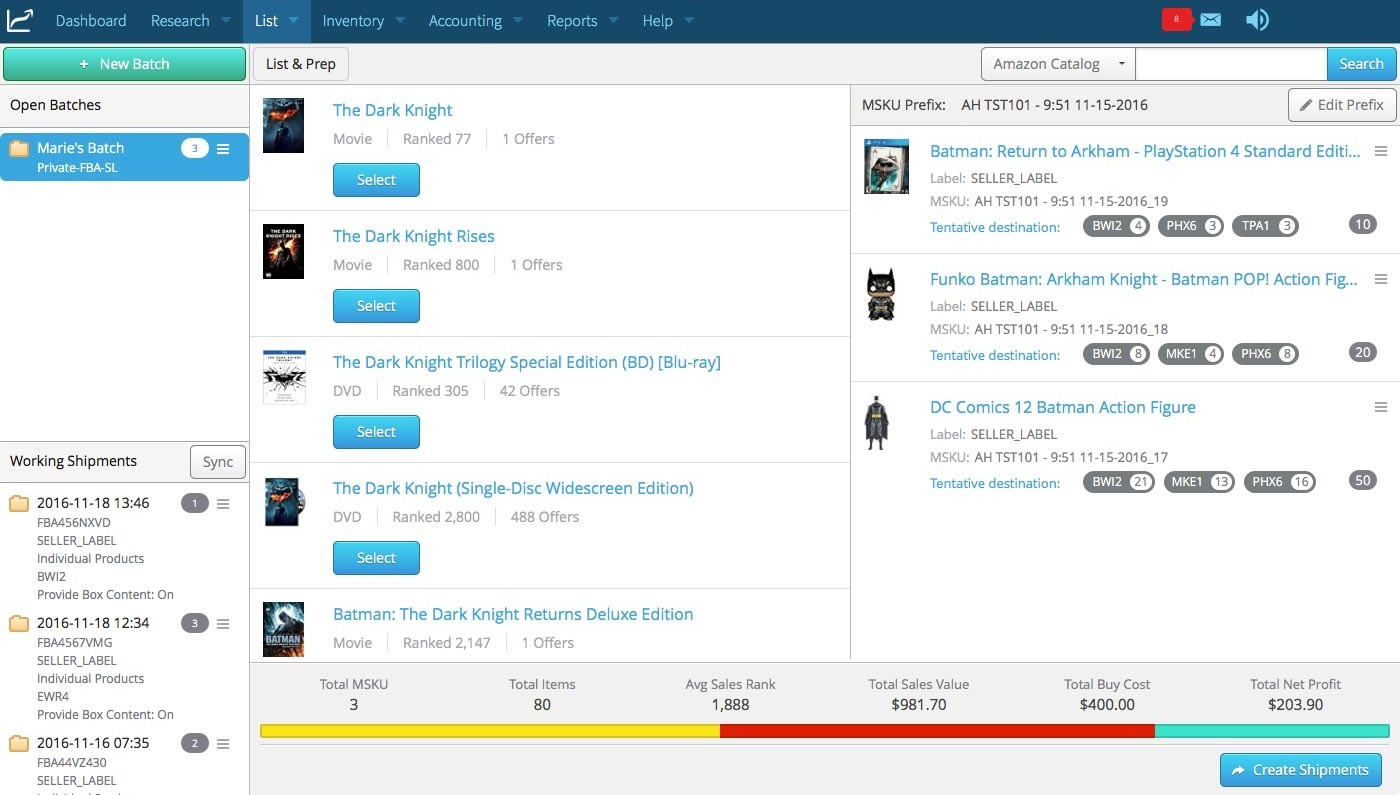Sync the working shipments
This screenshot has height=795, width=1400.
pyautogui.click(x=218, y=462)
